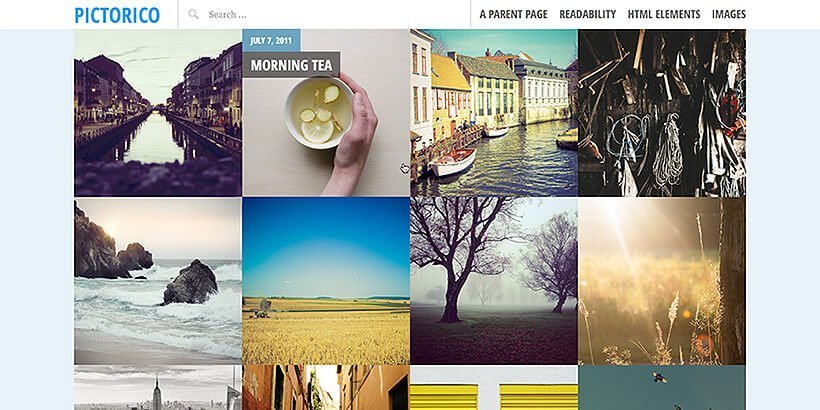Screen dimensions: 820x410
Task: Click the Morning Tea post title
Action: [291, 65]
